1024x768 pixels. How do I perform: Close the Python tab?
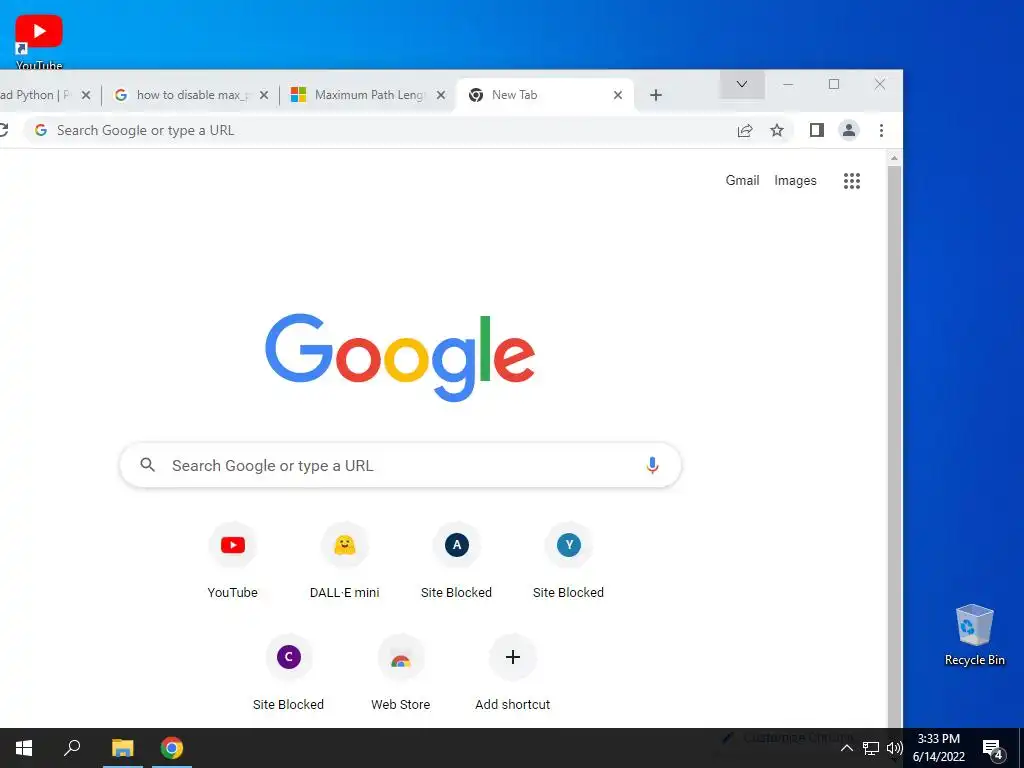tap(86, 95)
